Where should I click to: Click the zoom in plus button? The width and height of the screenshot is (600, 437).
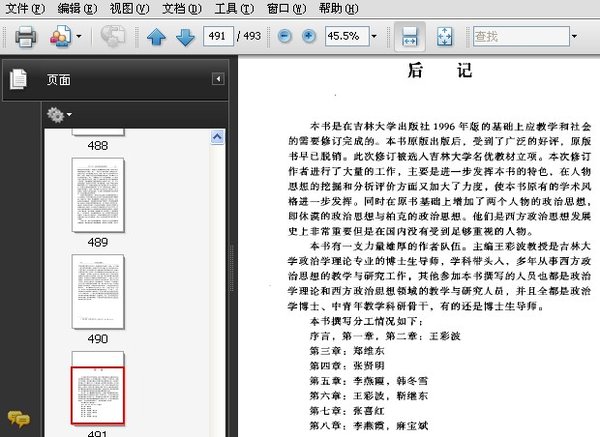coord(308,37)
